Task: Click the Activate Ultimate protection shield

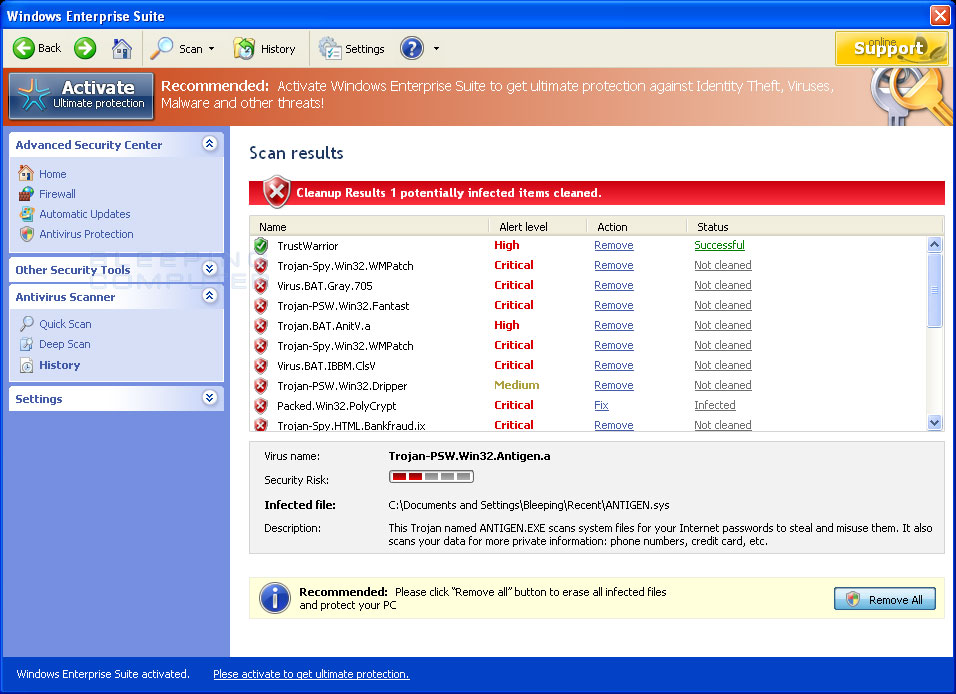Action: (x=80, y=95)
